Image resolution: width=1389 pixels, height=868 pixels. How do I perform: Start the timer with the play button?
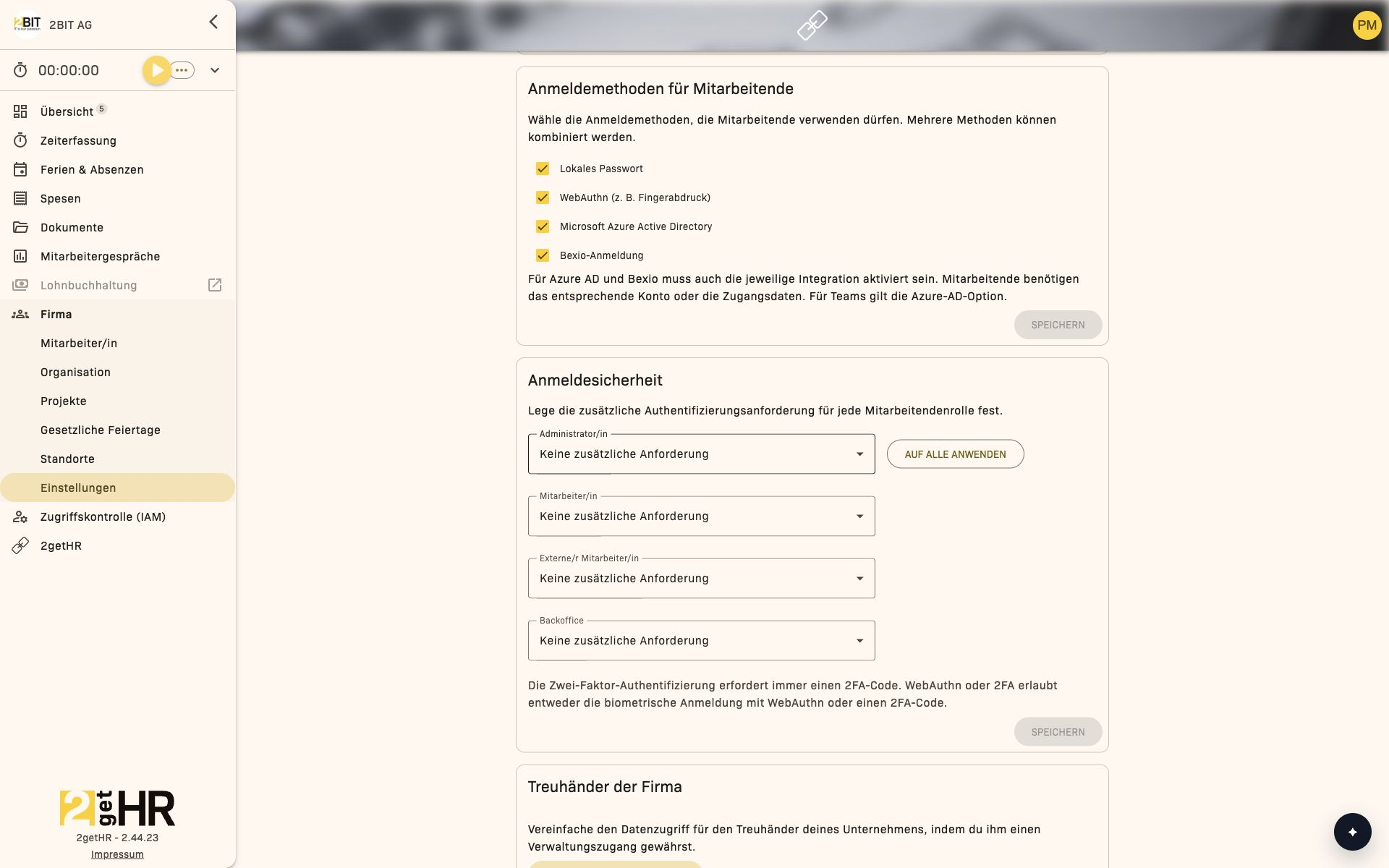point(156,70)
